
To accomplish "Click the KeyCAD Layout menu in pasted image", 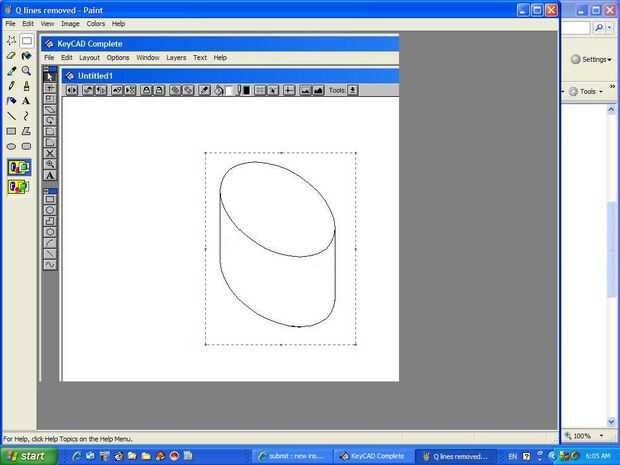I will click(89, 58).
